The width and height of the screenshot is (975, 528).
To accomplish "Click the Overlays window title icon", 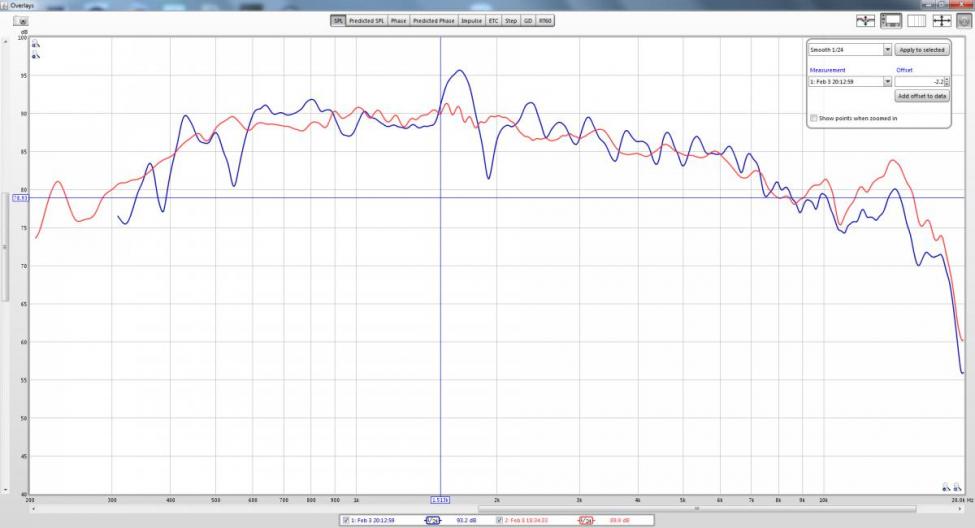I will 5,5.
